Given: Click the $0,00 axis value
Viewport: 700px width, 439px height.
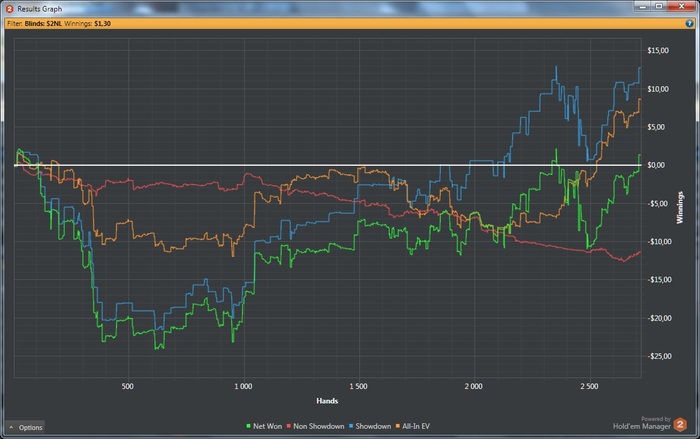Looking at the screenshot, I should pos(656,165).
